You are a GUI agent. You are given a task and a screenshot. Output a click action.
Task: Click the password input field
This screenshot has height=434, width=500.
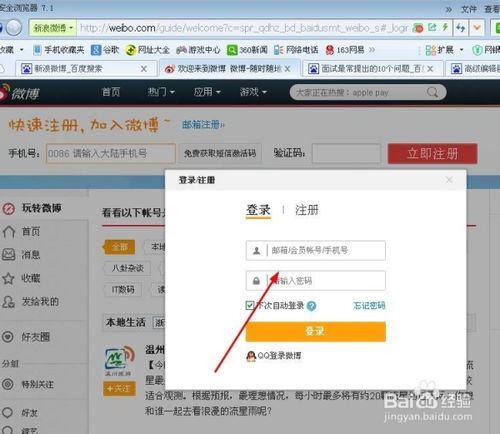pos(316,281)
